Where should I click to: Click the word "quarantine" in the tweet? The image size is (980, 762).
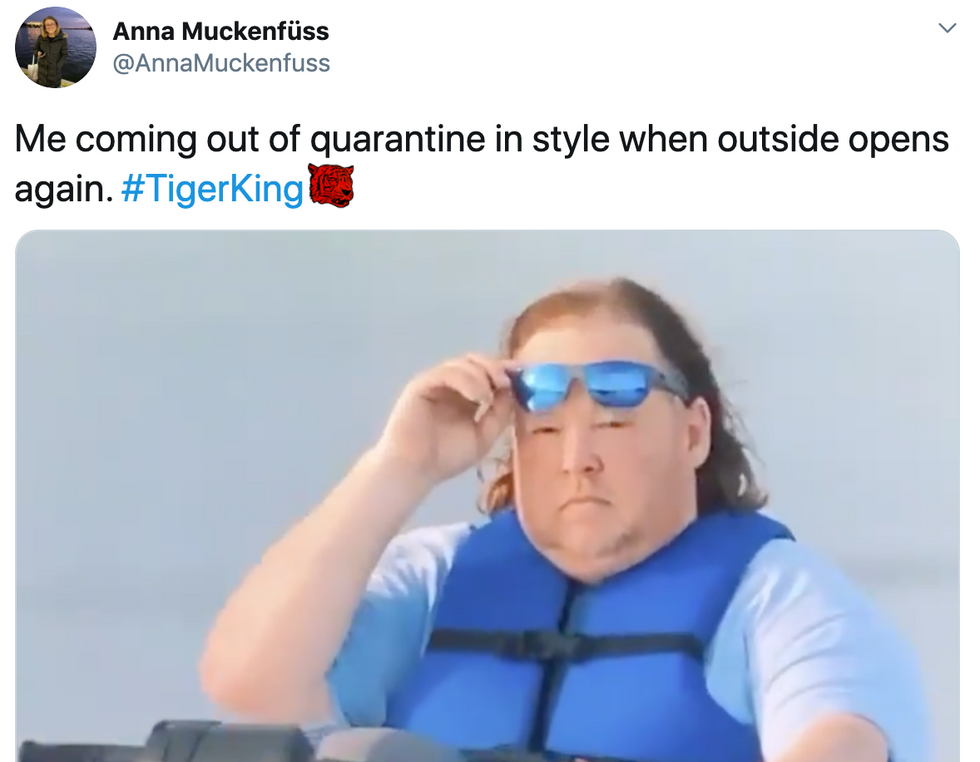[398, 139]
